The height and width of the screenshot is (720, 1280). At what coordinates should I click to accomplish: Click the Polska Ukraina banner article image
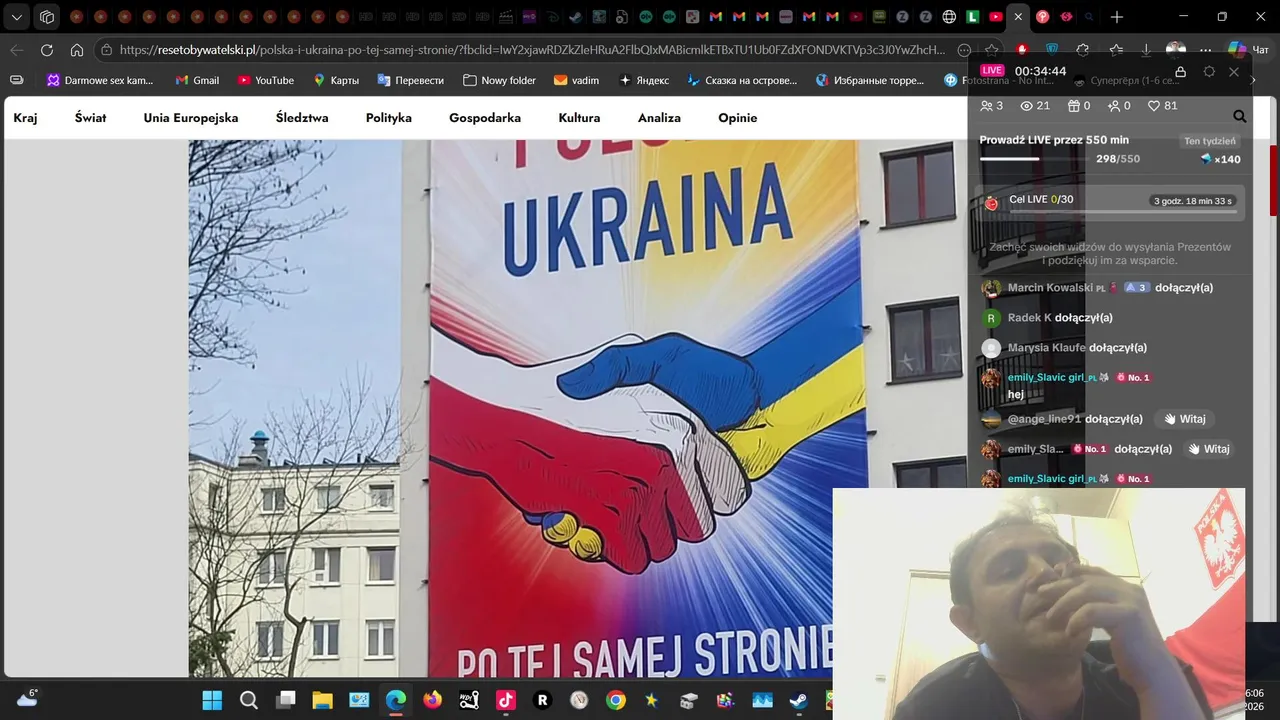click(x=577, y=409)
